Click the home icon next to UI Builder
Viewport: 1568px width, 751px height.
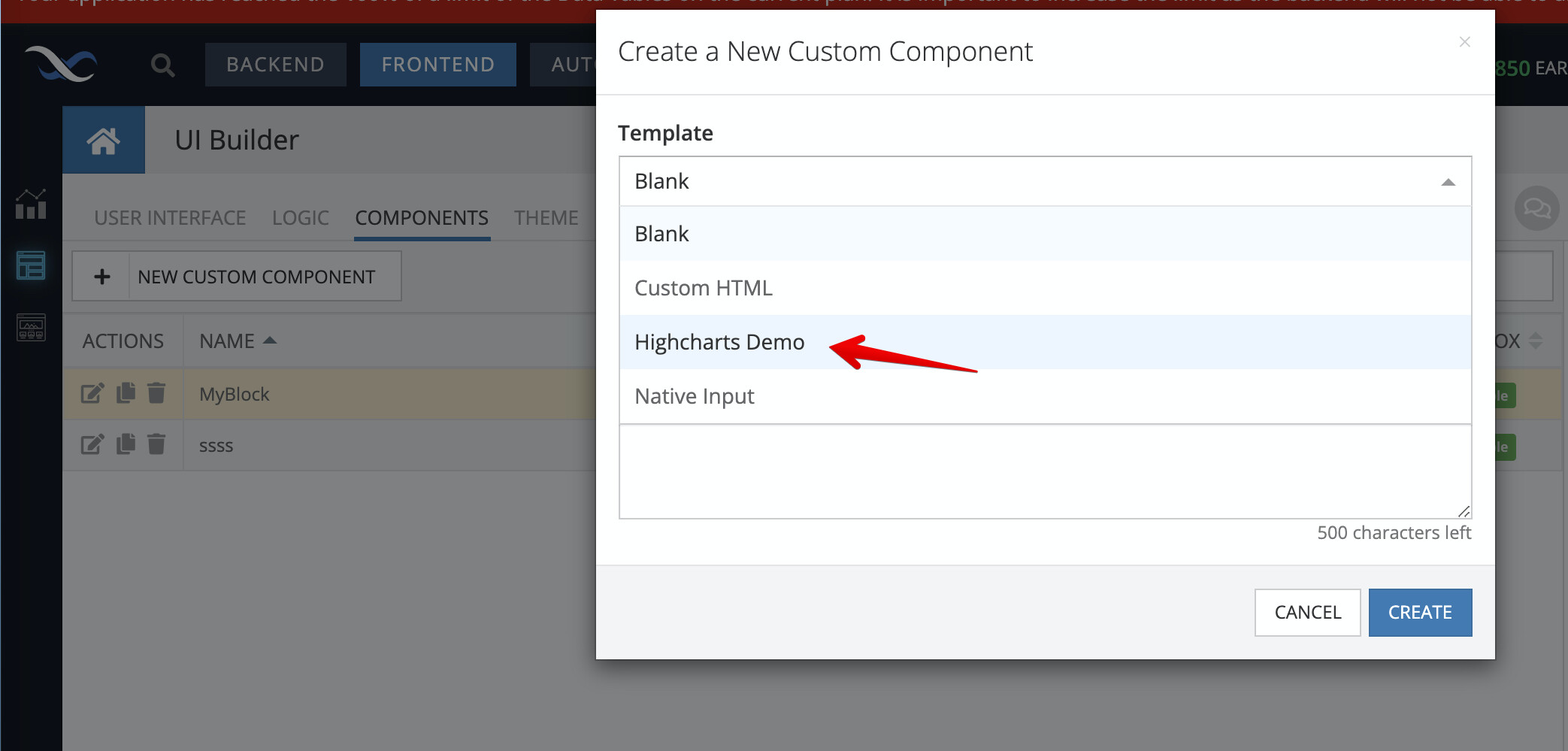tap(104, 139)
